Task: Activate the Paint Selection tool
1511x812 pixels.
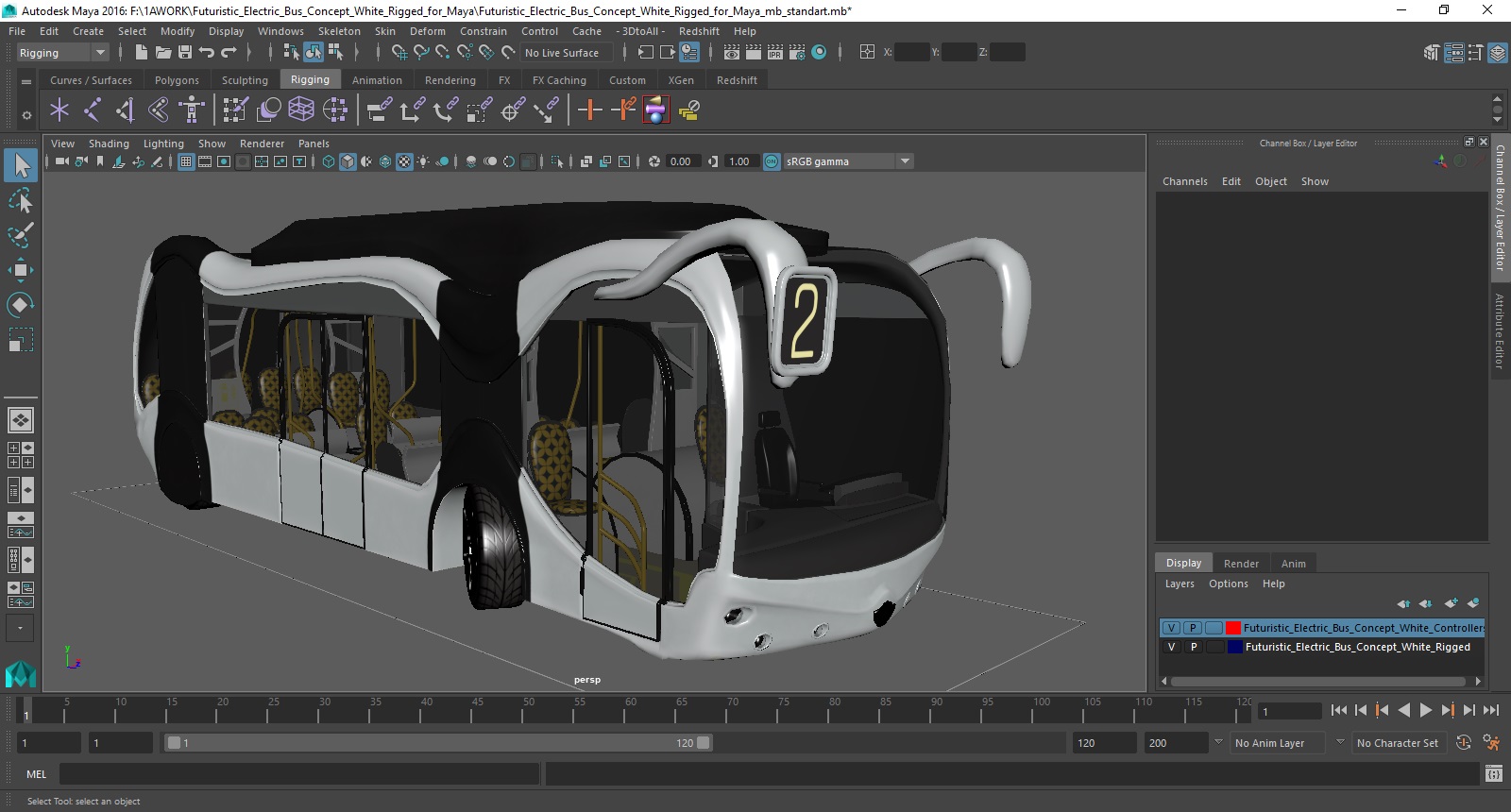Action: pyautogui.click(x=21, y=235)
